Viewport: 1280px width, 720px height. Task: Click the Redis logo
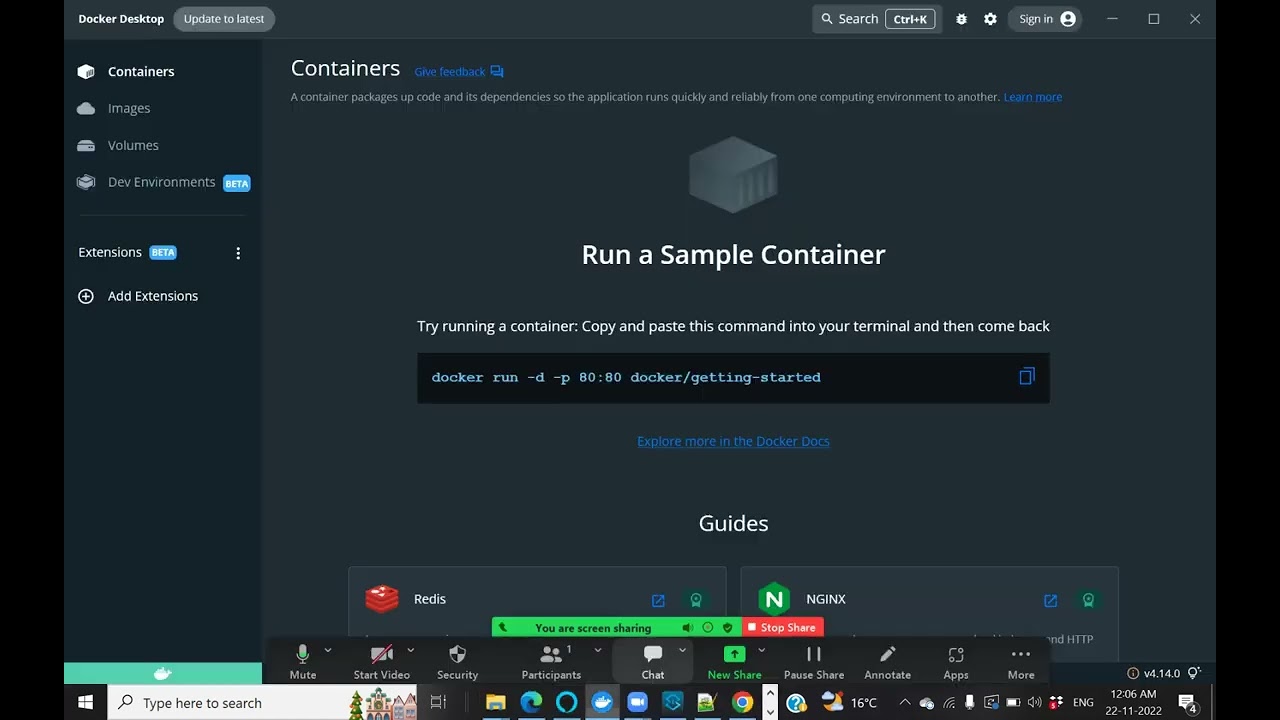click(382, 599)
